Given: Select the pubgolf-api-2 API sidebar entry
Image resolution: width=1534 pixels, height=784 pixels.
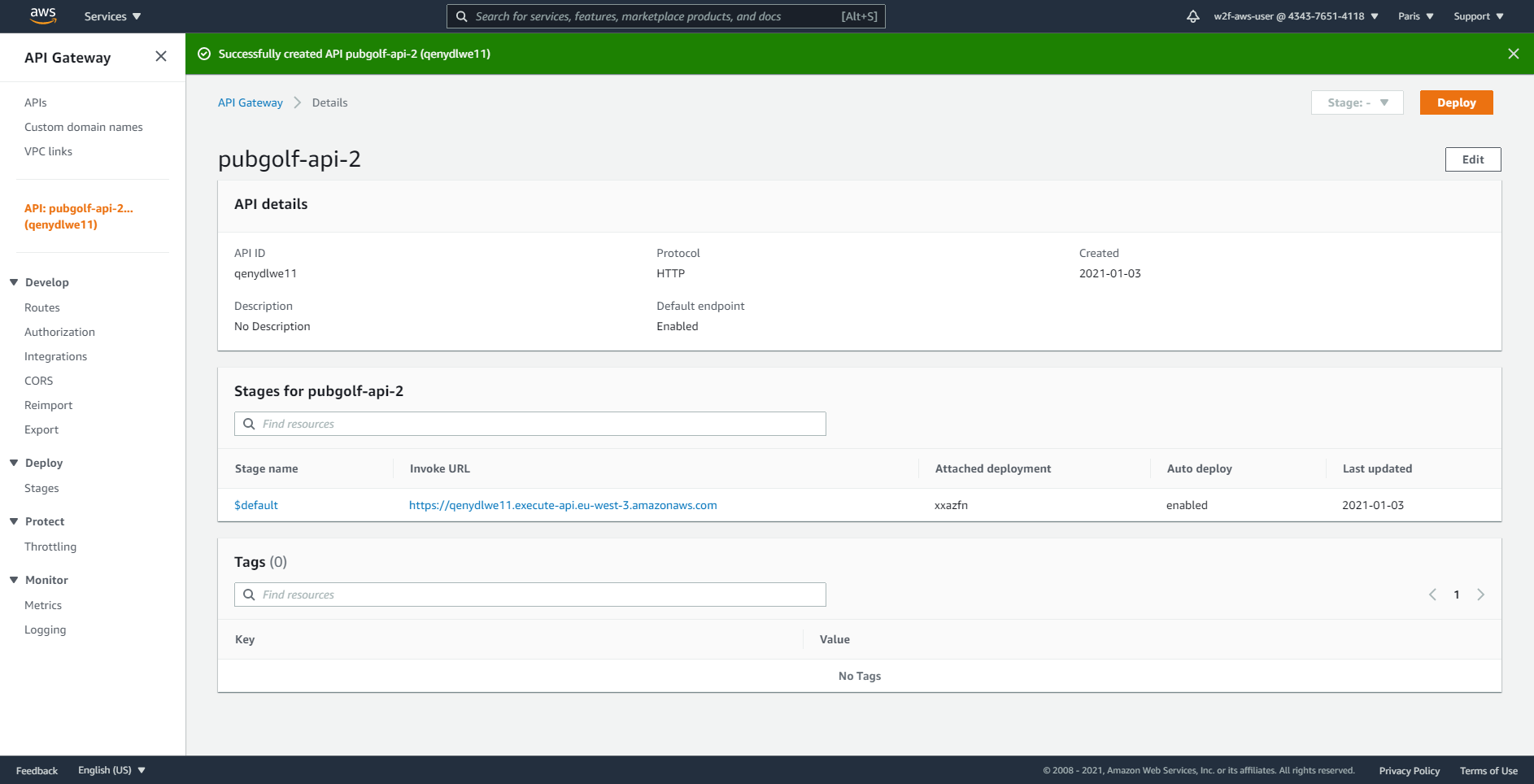Looking at the screenshot, I should point(79,216).
